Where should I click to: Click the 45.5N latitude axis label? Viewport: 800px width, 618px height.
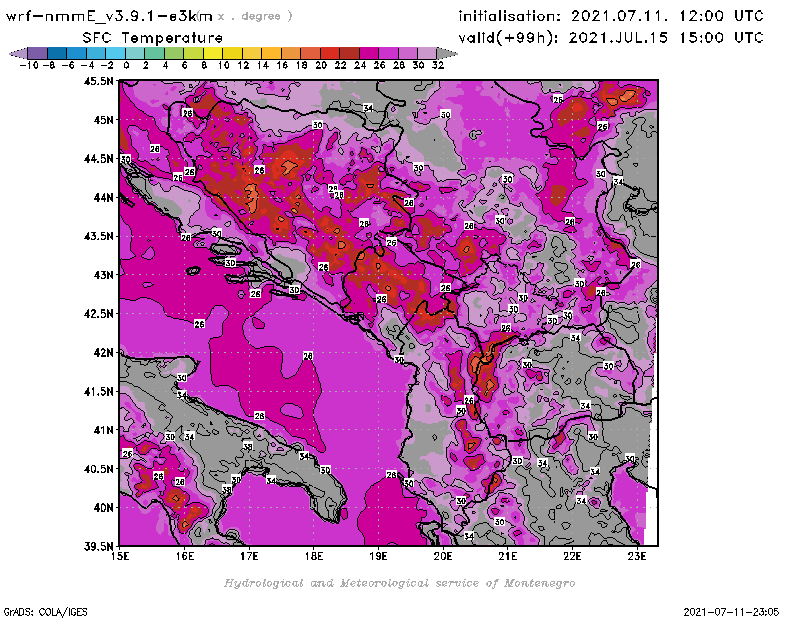(98, 81)
